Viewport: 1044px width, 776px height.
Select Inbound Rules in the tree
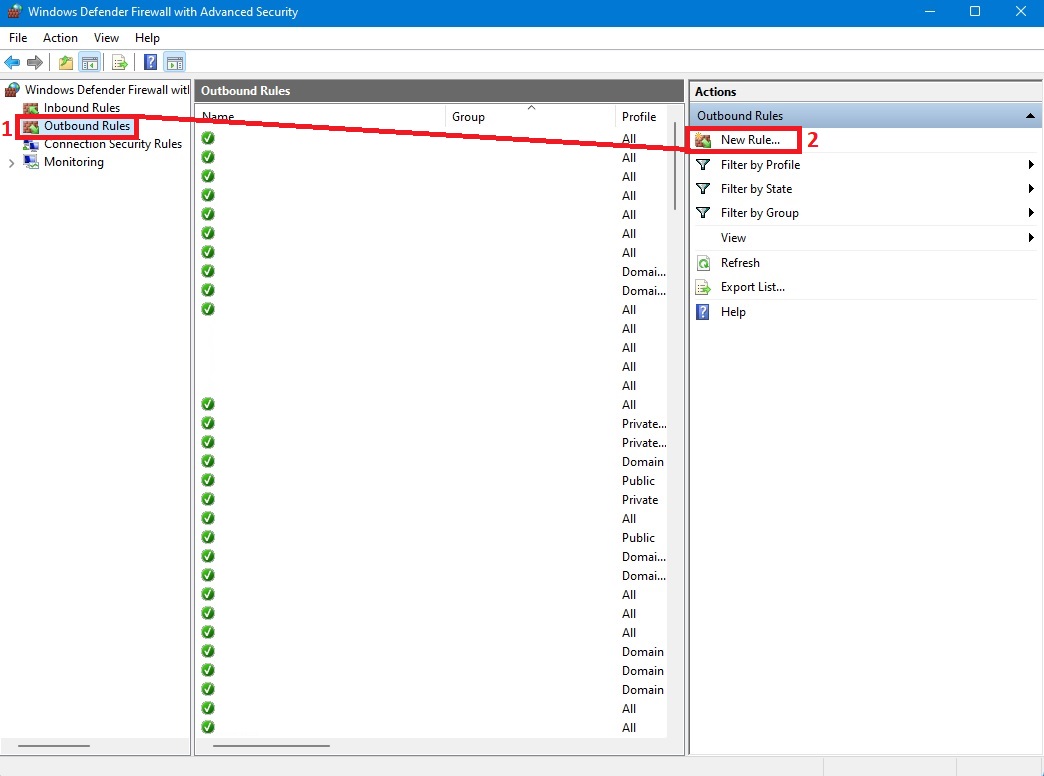tap(81, 108)
